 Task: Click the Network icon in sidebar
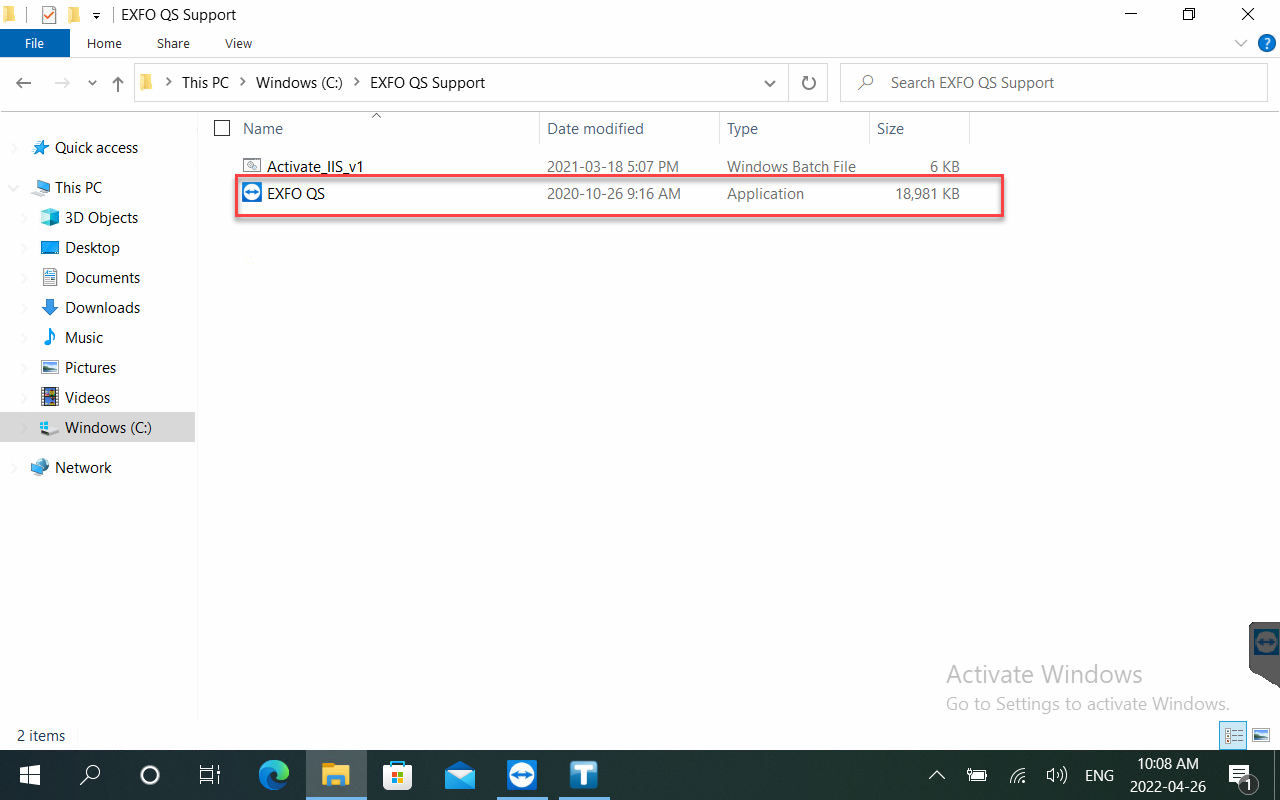[40, 467]
